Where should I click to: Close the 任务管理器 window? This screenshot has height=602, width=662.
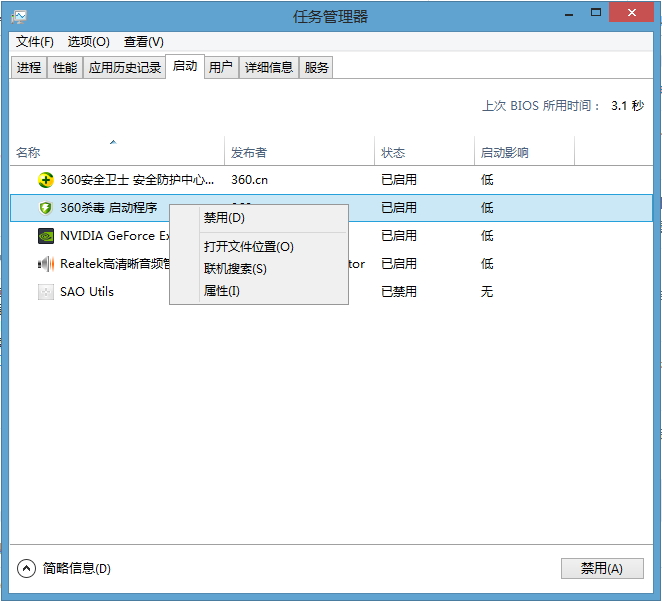click(632, 12)
